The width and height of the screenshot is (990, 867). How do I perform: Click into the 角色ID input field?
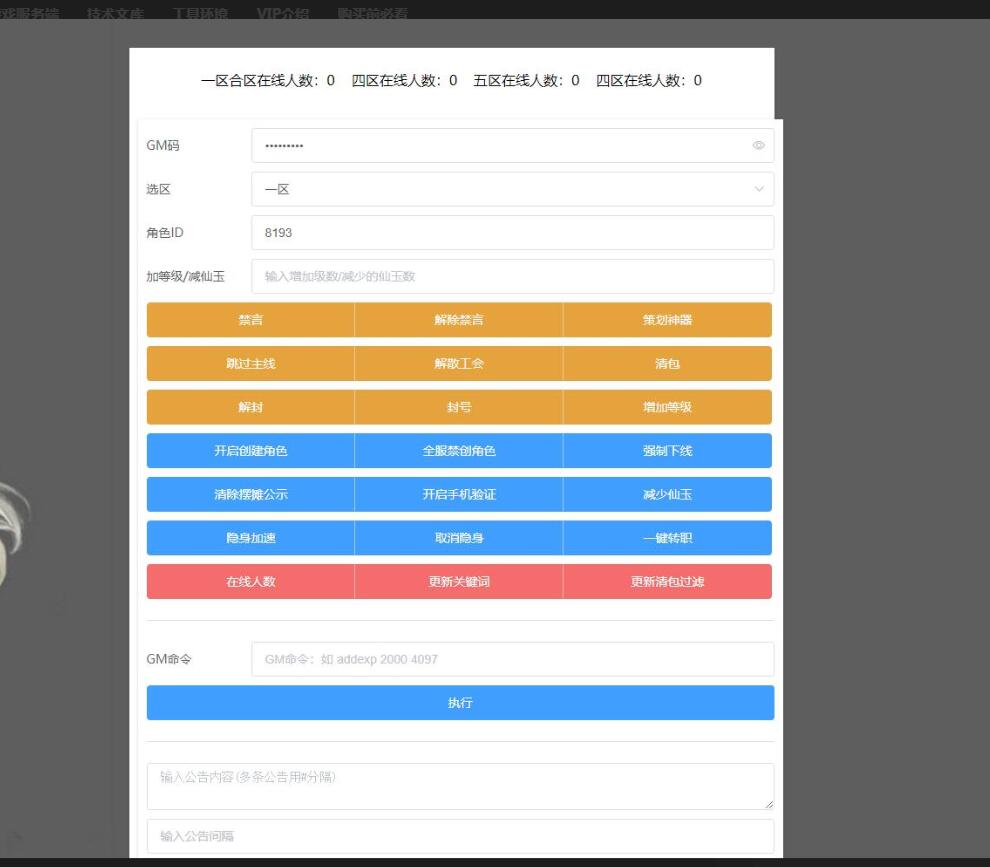point(512,233)
